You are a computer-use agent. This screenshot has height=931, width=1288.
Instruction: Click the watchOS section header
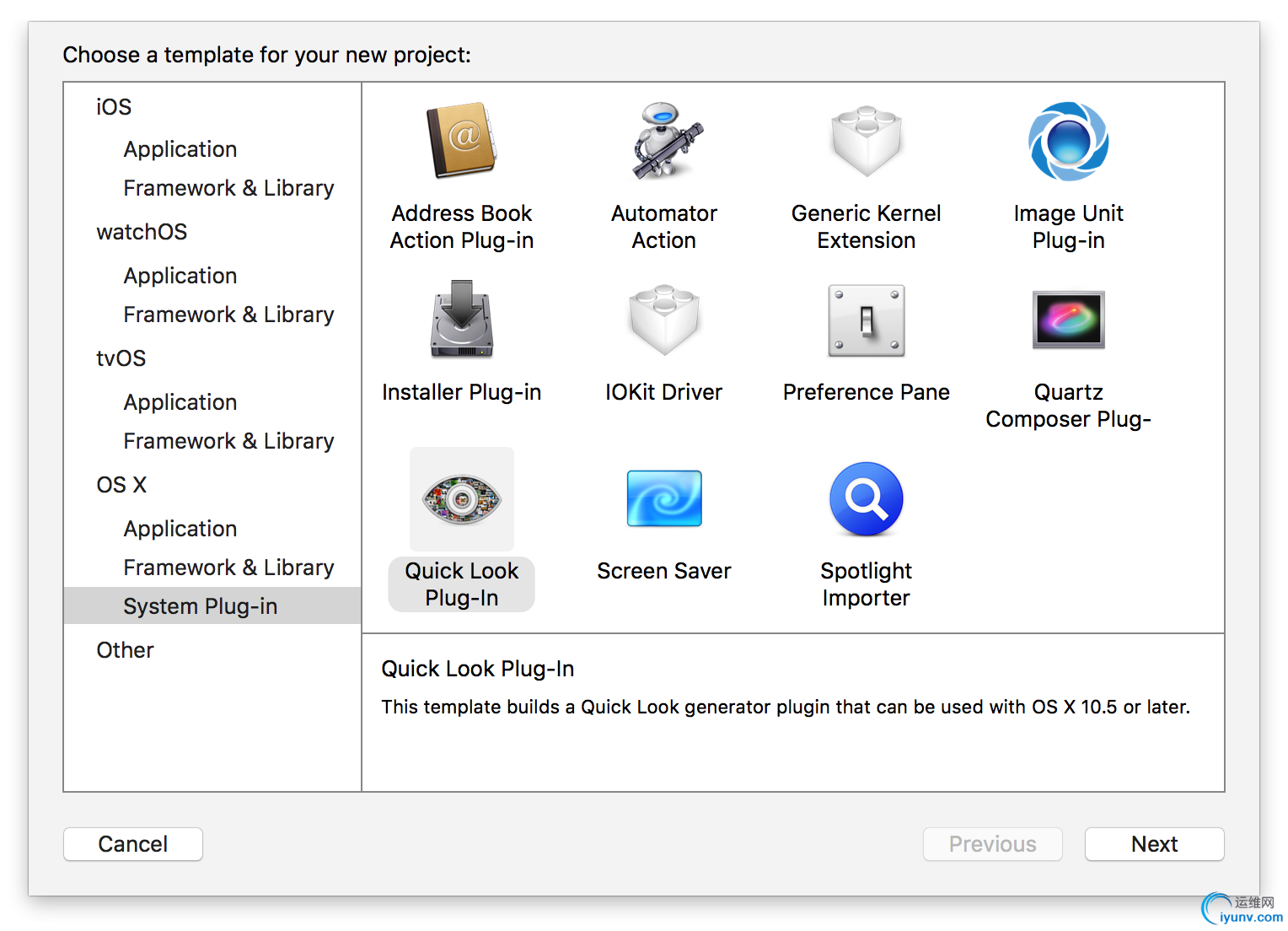pyautogui.click(x=142, y=232)
